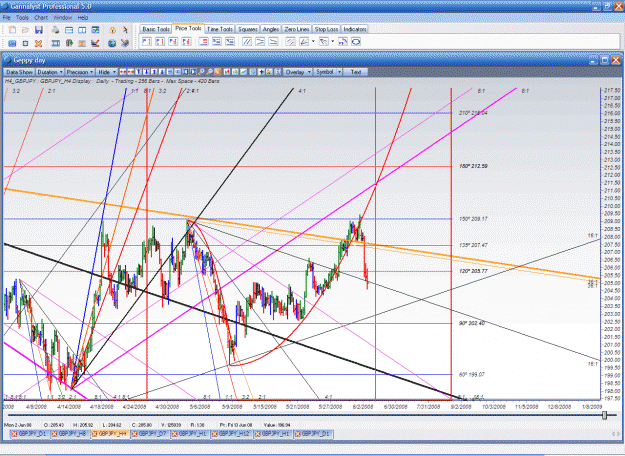Close the GBPJPY_D7 chart tab

tap(134, 434)
